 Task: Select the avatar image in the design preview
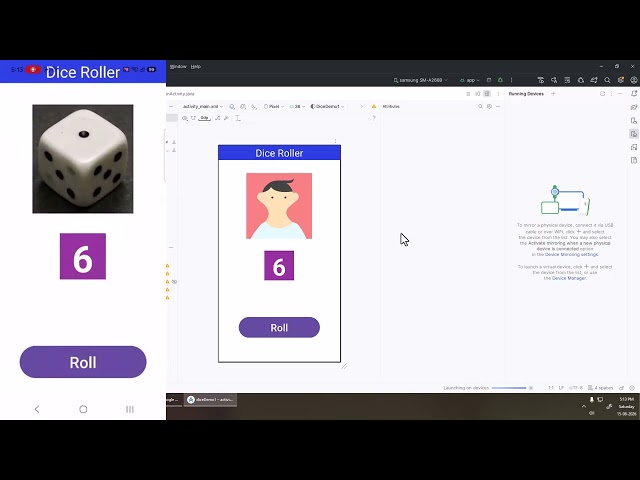point(279,206)
